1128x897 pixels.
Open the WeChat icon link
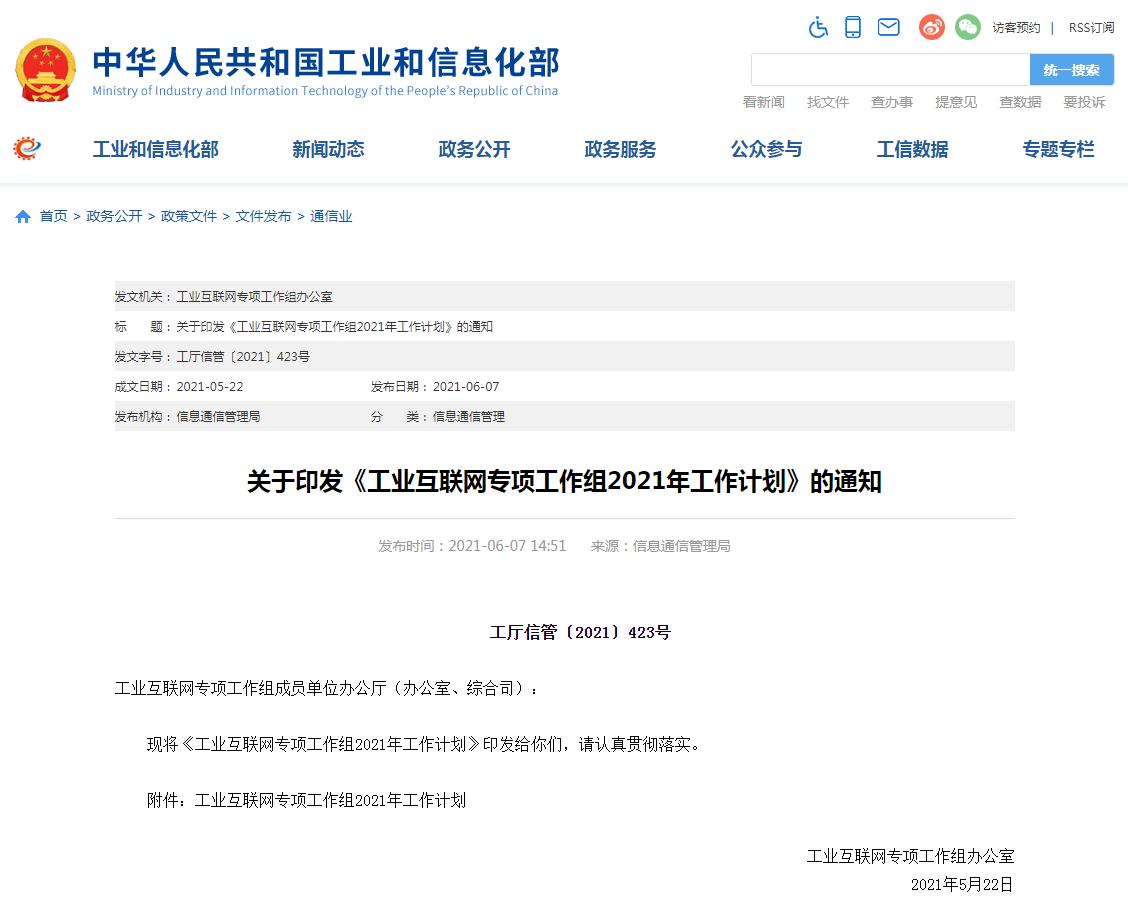point(967,27)
